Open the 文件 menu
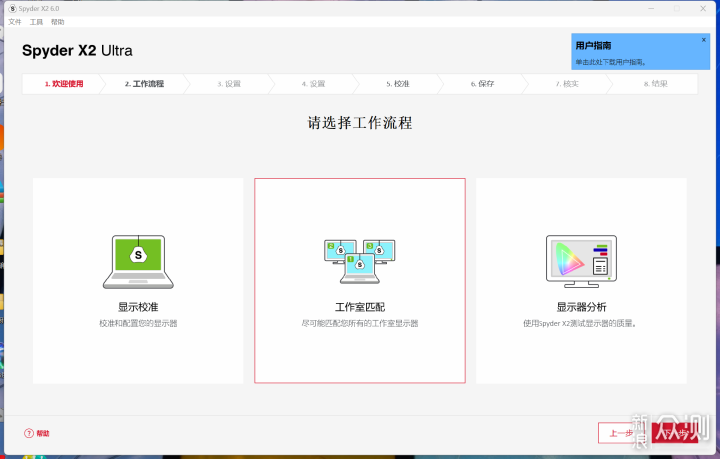The width and height of the screenshot is (720, 459). (15, 22)
